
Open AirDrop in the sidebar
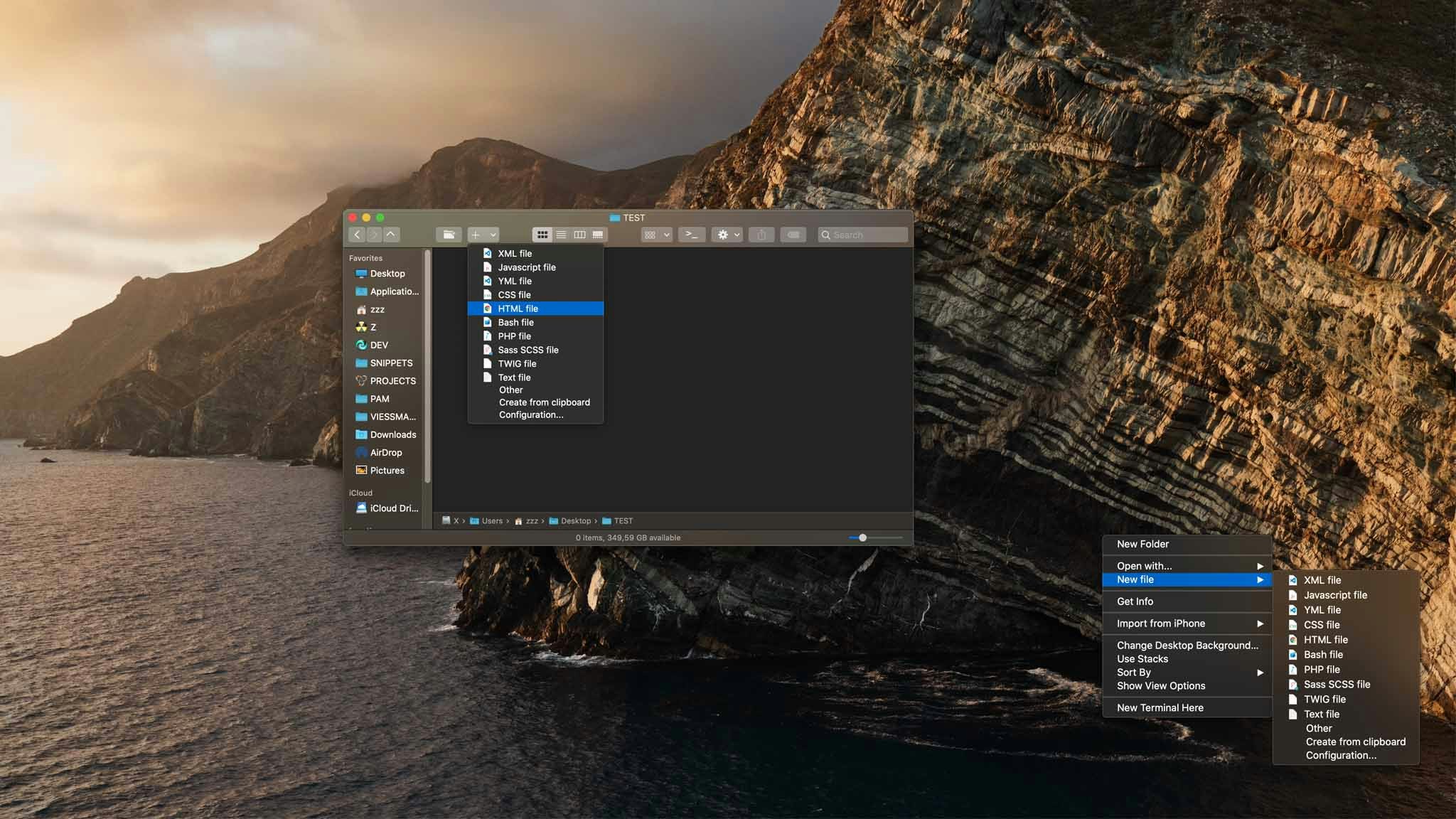[385, 453]
